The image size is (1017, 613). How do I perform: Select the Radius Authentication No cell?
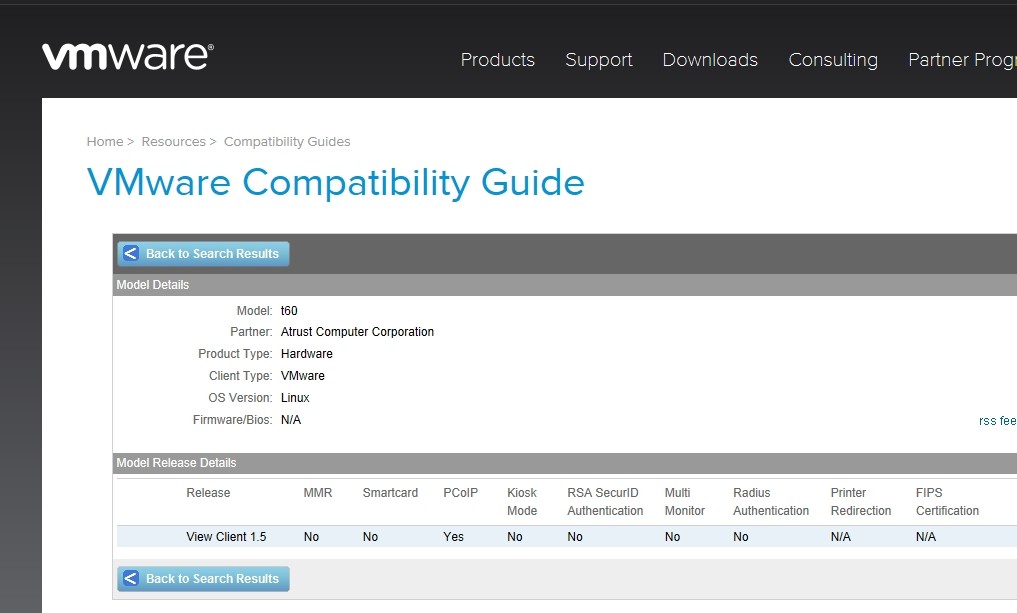(741, 536)
